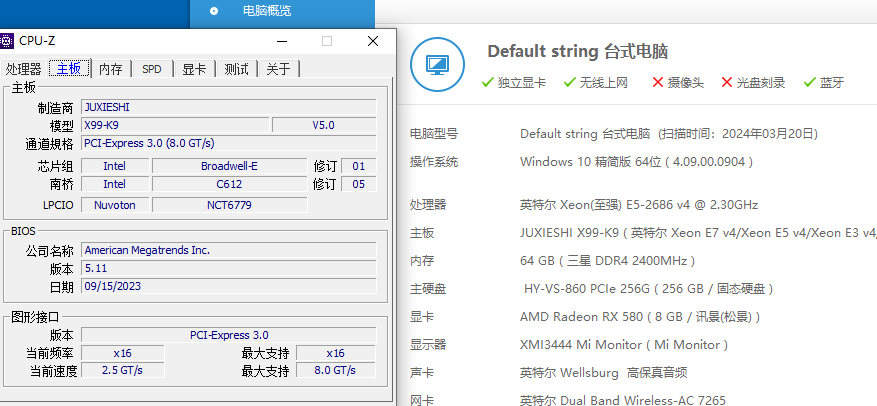Open the 关于 tab

click(279, 69)
